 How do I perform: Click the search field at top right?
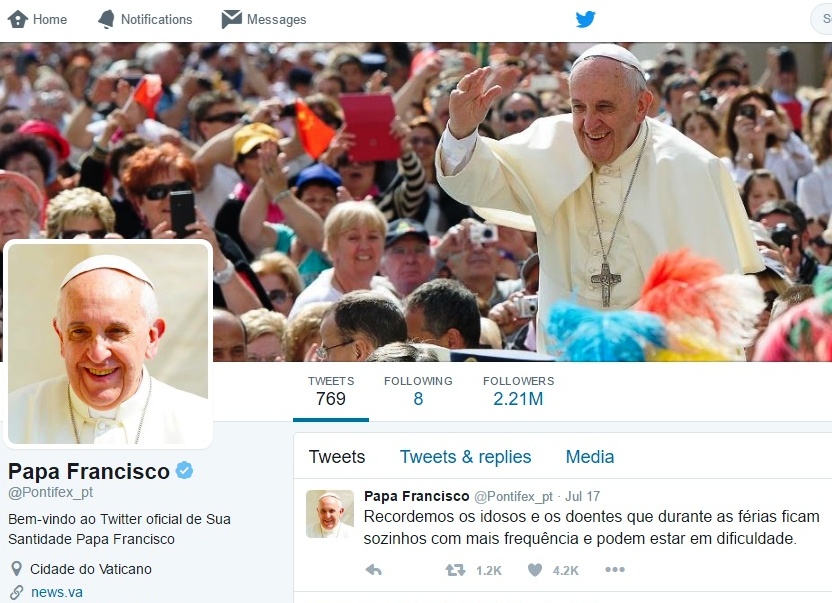pos(821,19)
